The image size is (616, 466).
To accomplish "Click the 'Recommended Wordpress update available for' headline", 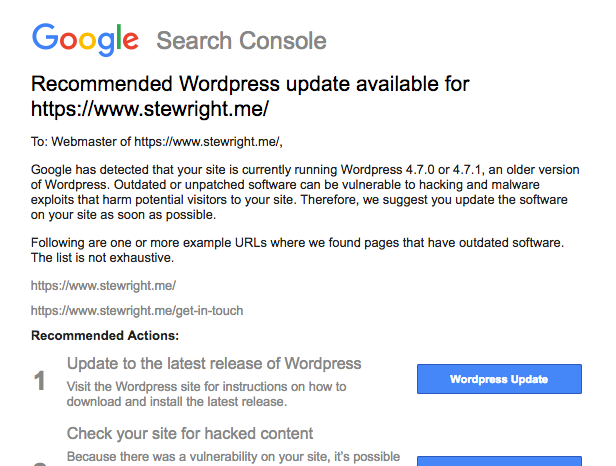I will point(250,84).
